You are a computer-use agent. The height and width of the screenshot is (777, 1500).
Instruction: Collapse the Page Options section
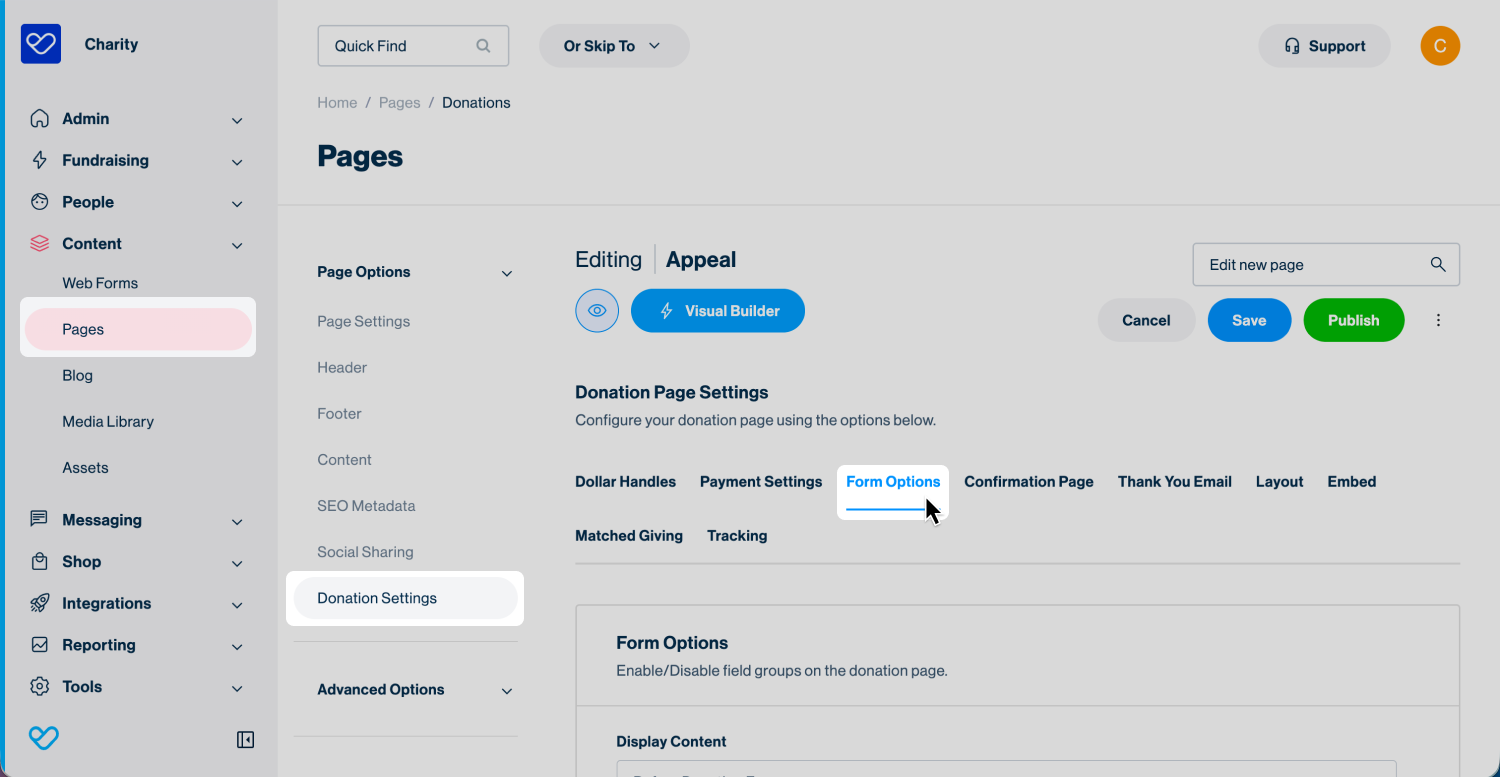tap(507, 271)
